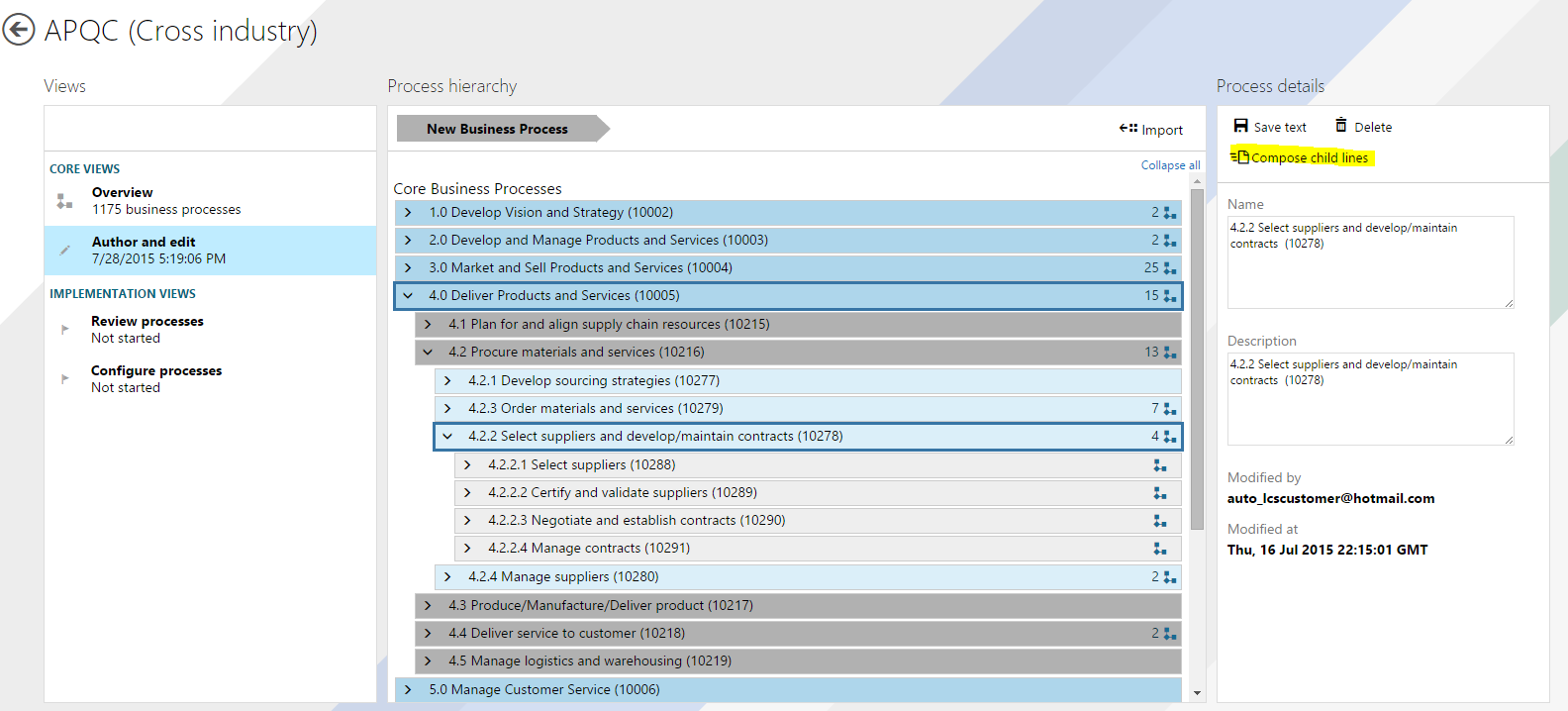Image resolution: width=1568 pixels, height=711 pixels.
Task: Click the Delete trash can icon
Action: pos(1341,126)
